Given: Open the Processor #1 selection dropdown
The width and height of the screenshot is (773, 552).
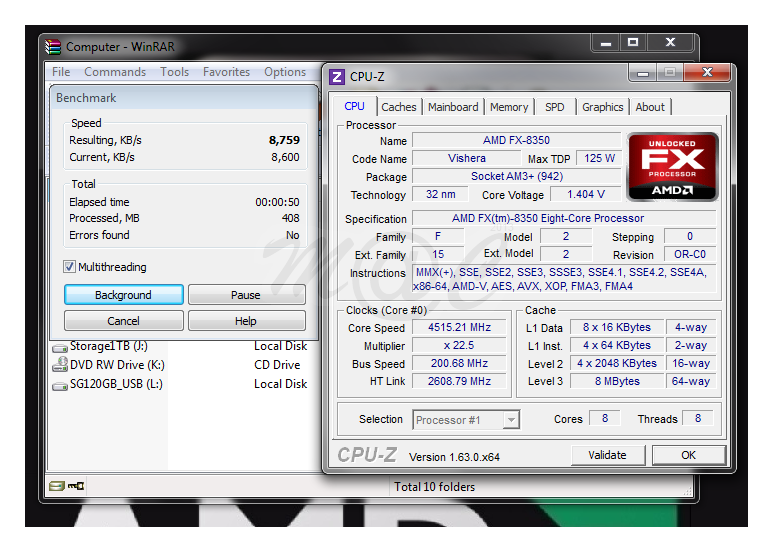Looking at the screenshot, I should (511, 420).
